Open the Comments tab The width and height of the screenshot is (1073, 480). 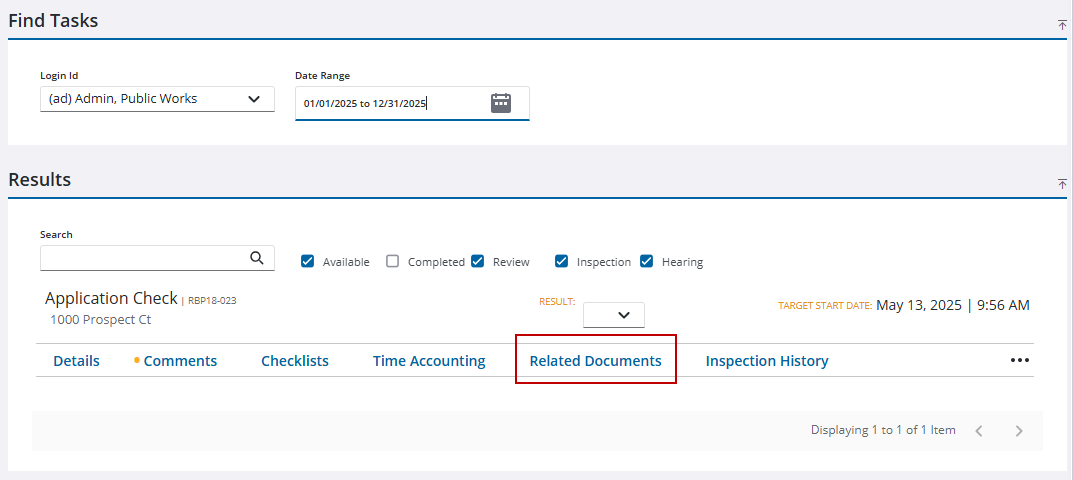tap(180, 361)
